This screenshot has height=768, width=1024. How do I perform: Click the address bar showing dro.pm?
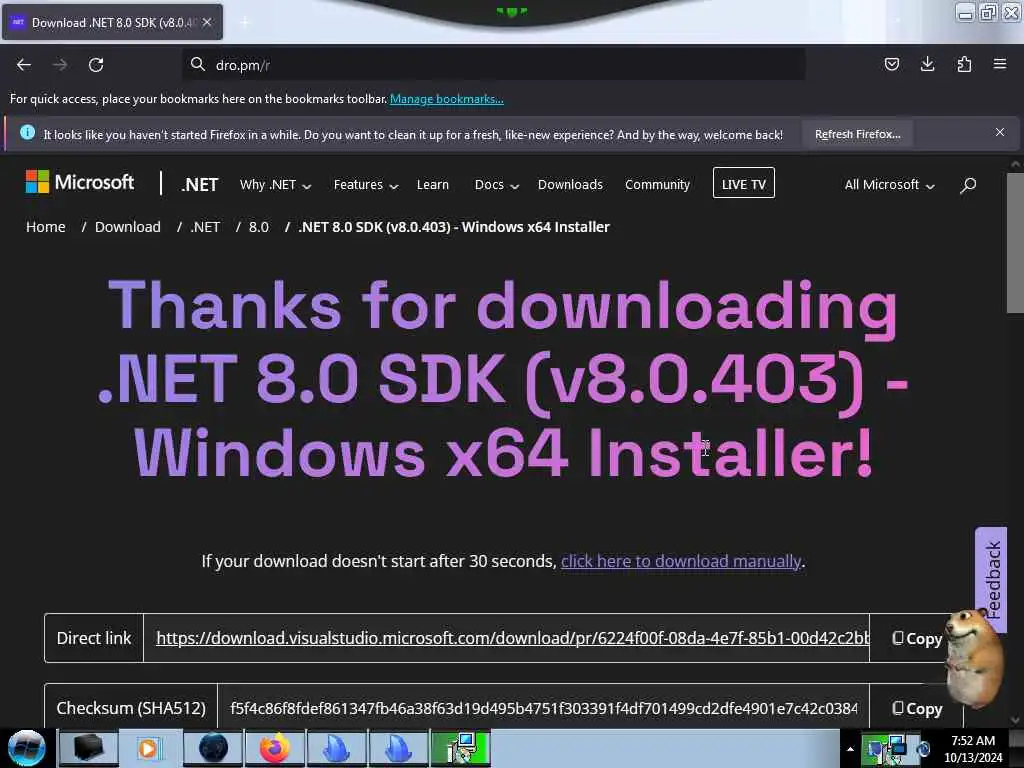pos(493,65)
